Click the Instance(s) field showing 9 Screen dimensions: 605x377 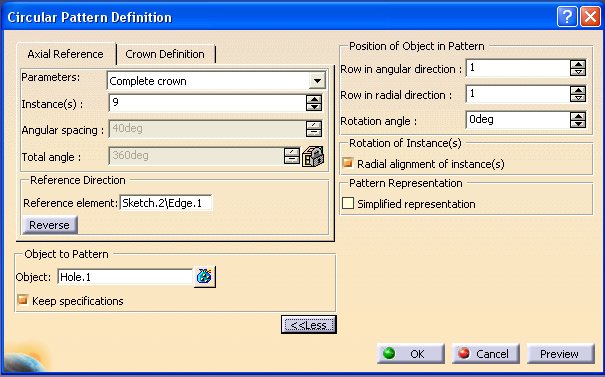pyautogui.click(x=207, y=103)
